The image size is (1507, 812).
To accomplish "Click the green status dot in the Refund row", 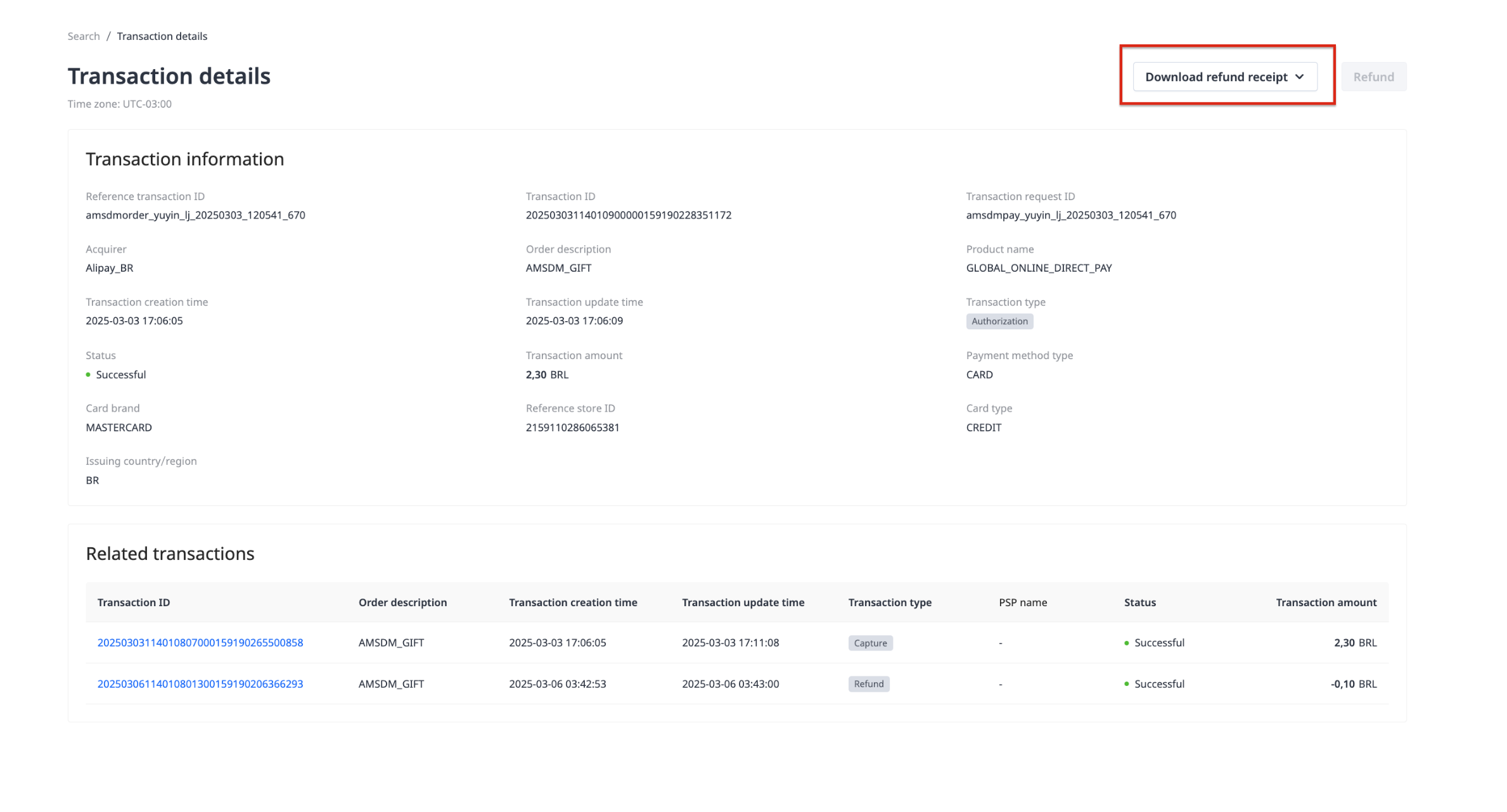I will [x=1126, y=684].
